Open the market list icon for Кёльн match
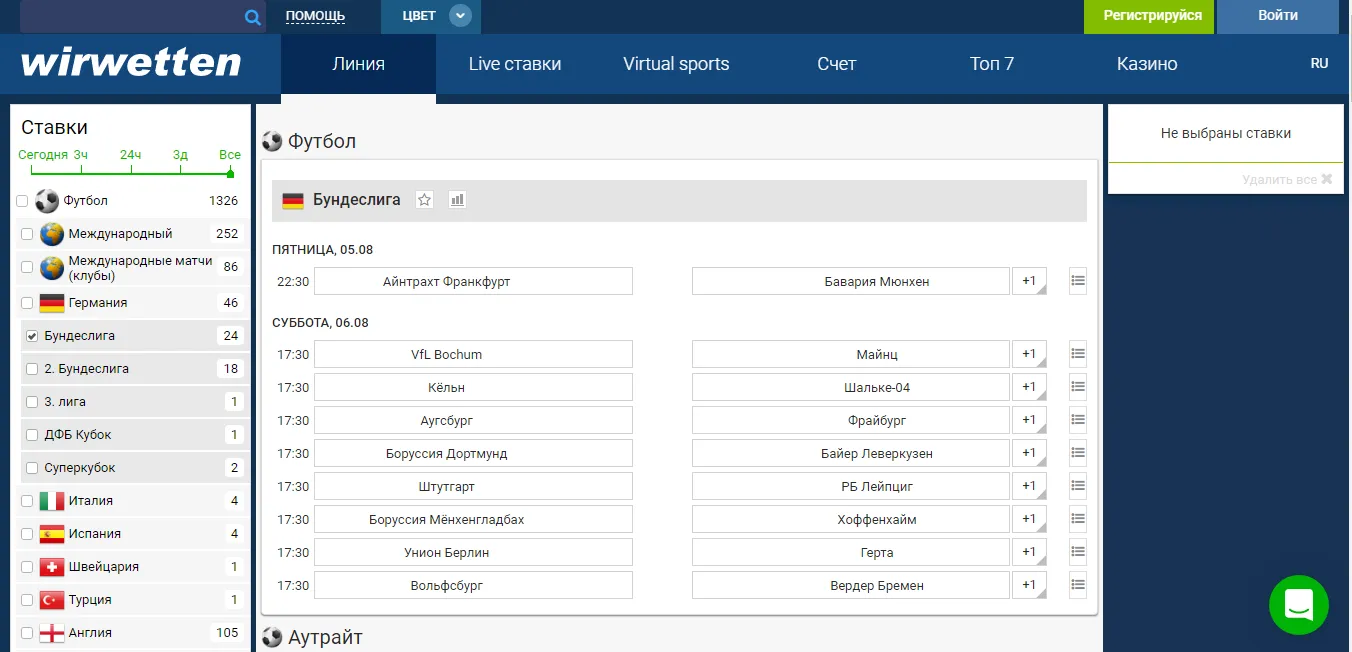The image size is (1352, 652). click(x=1078, y=387)
